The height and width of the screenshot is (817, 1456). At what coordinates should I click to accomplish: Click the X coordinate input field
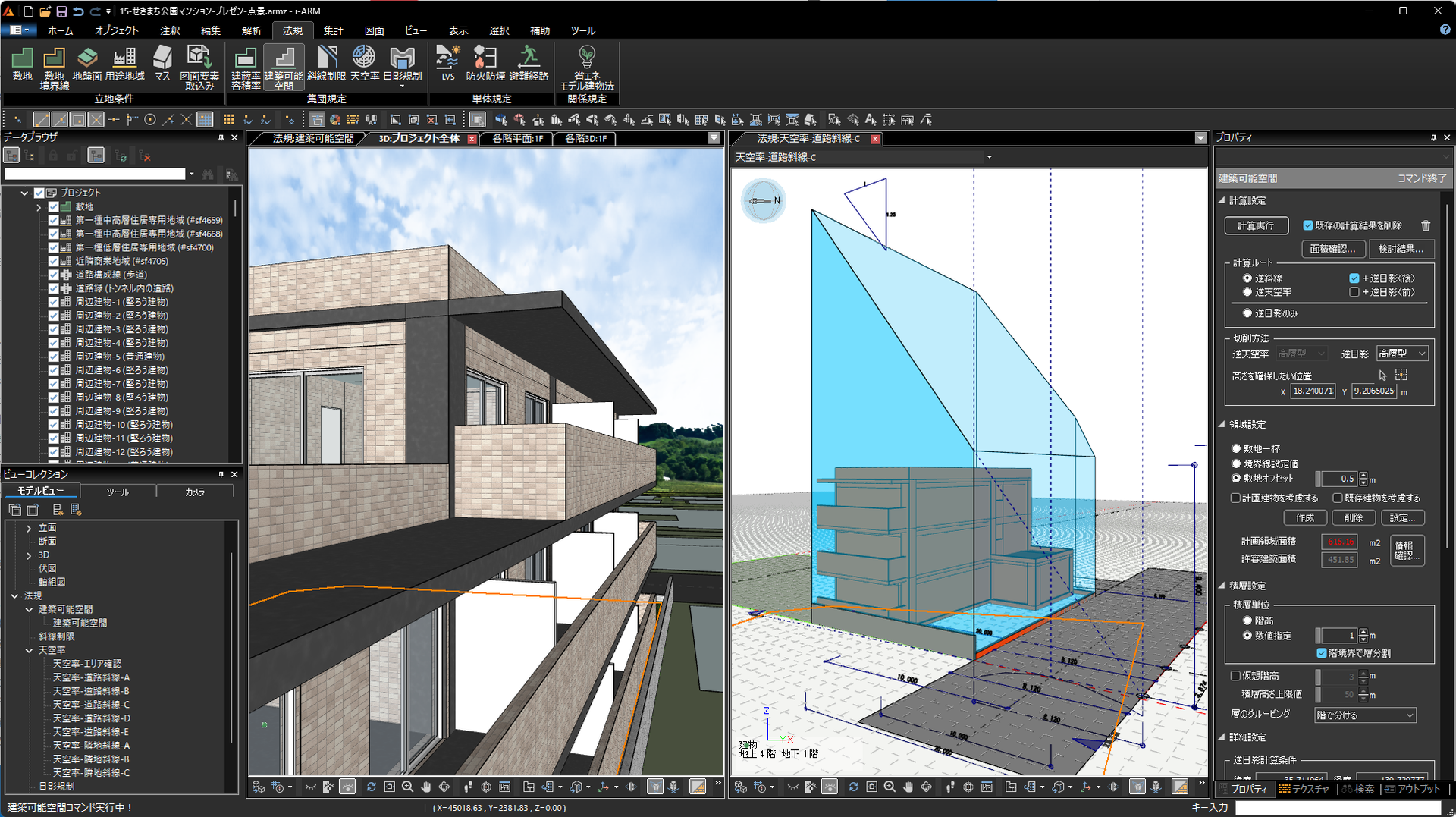point(1313,391)
